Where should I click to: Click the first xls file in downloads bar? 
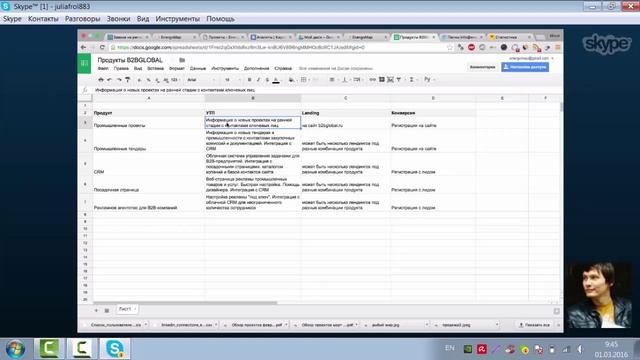(117, 325)
